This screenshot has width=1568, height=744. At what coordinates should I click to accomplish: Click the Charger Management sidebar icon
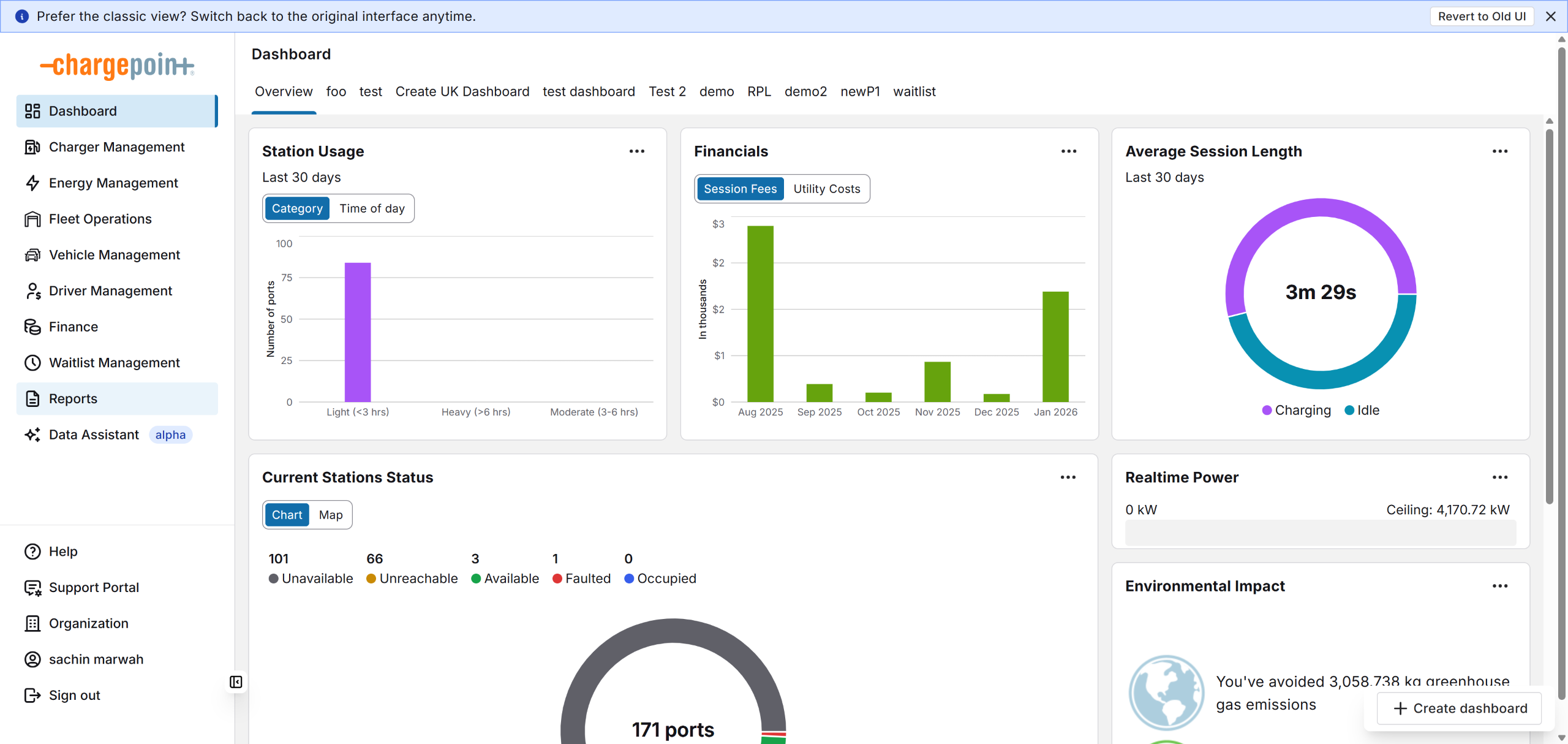[x=32, y=147]
